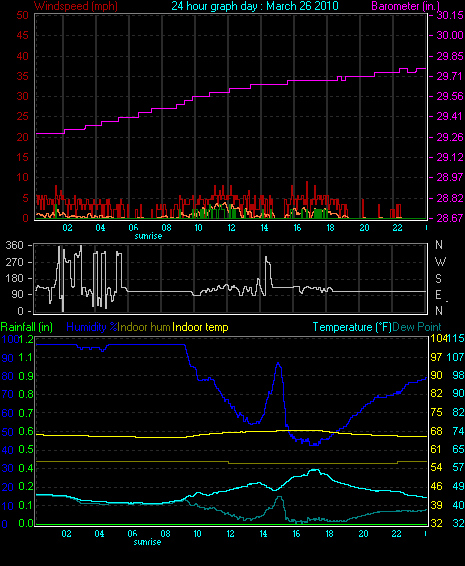Click the Windspeed (mph) axis label

tap(76, 6)
